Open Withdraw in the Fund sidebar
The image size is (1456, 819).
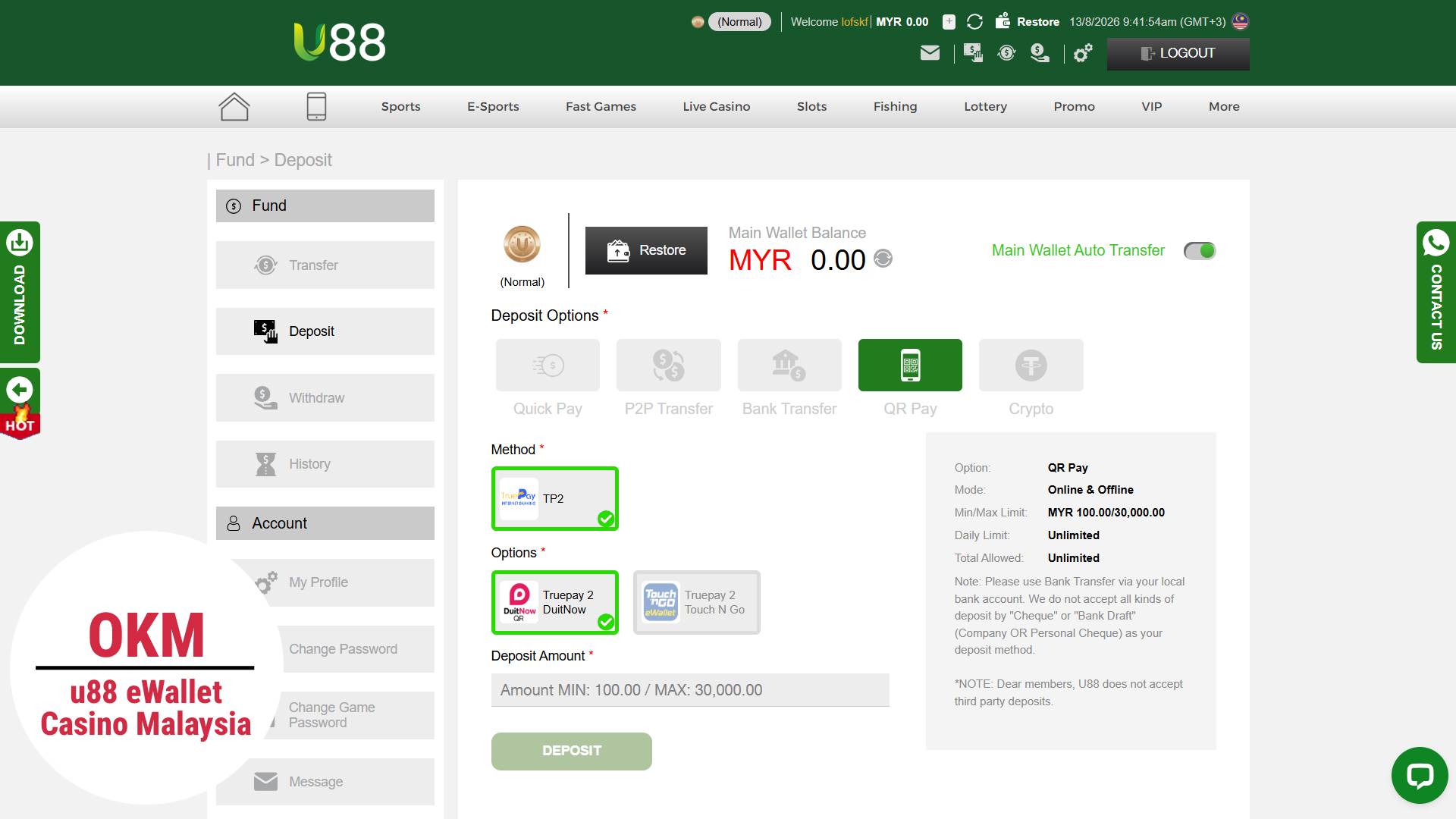click(x=325, y=397)
